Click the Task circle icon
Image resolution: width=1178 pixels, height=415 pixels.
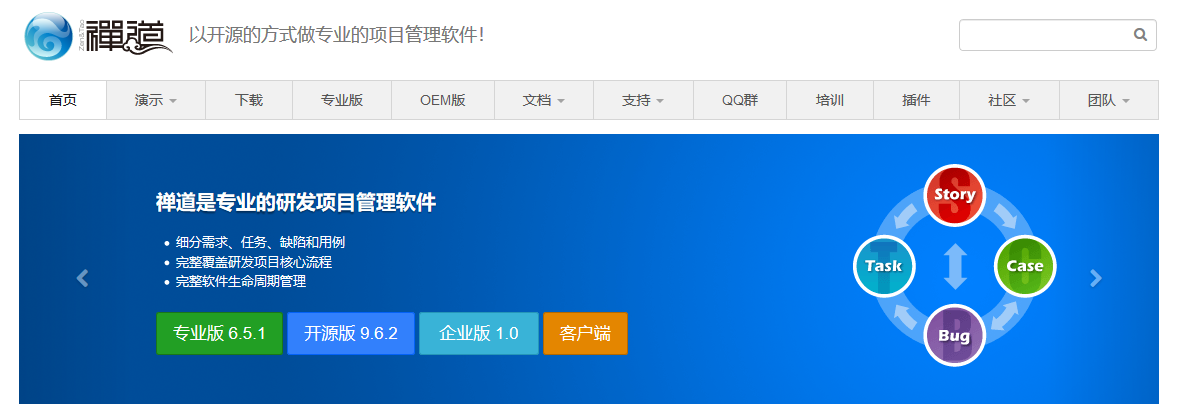click(x=884, y=265)
